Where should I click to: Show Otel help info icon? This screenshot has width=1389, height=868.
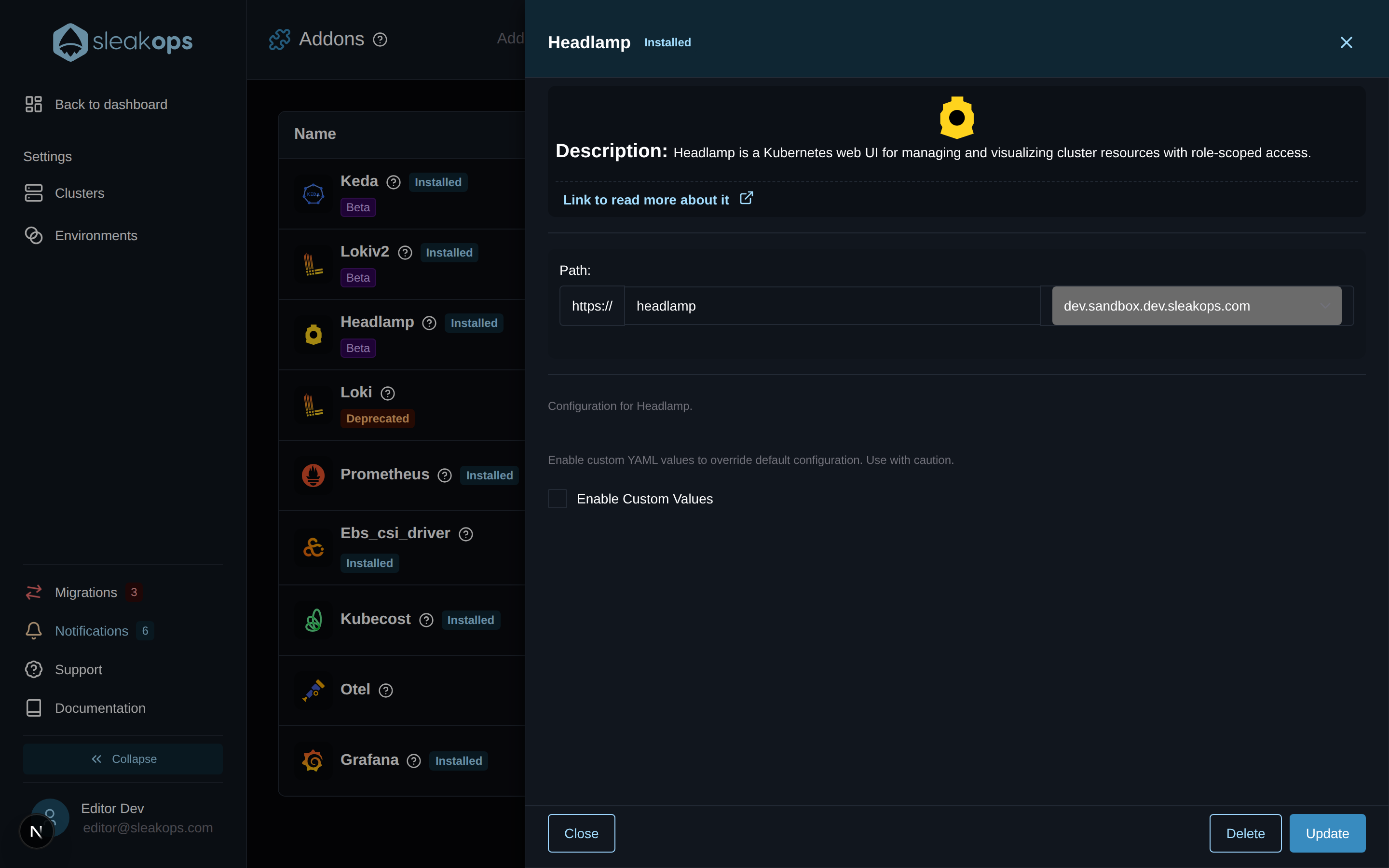pyautogui.click(x=386, y=691)
